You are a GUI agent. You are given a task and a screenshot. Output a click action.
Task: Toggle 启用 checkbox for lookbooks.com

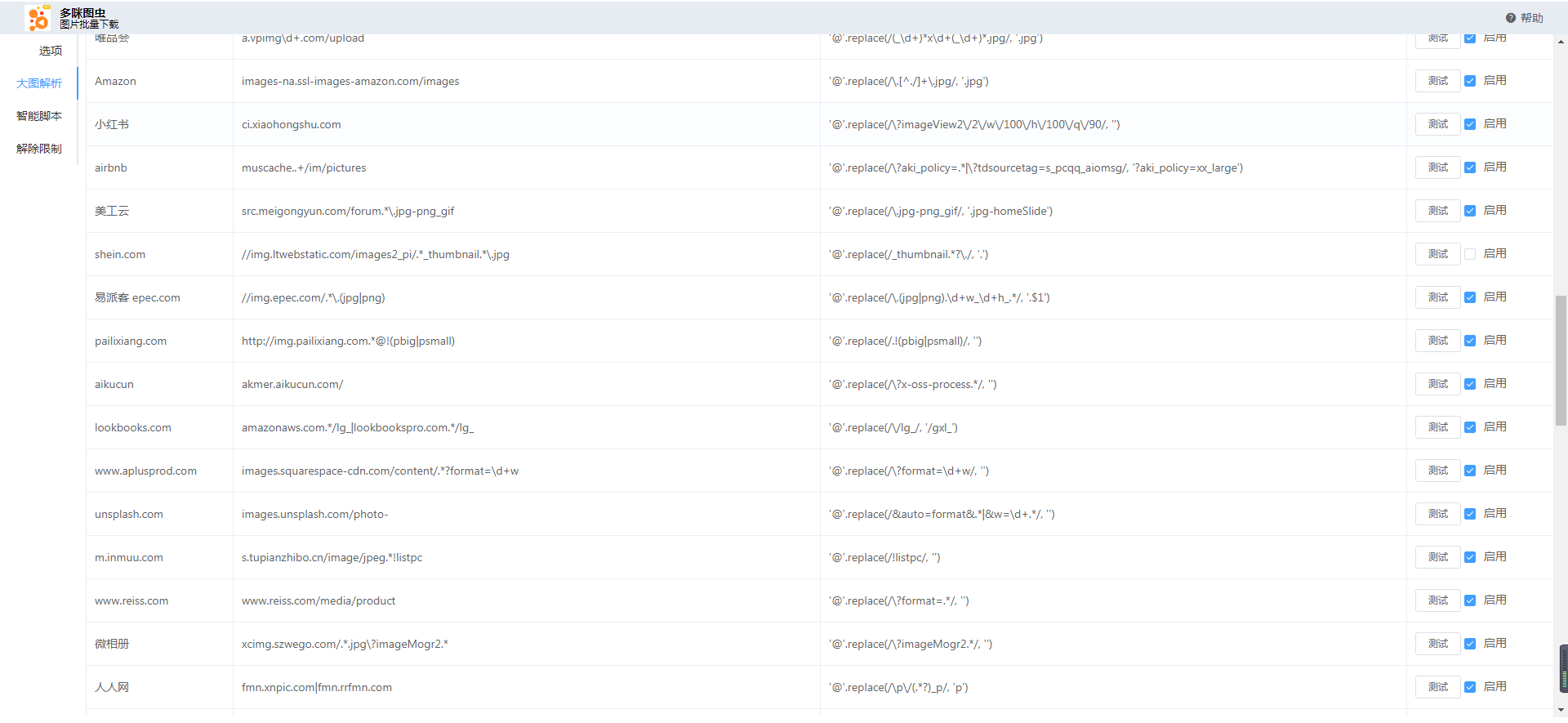click(x=1470, y=427)
